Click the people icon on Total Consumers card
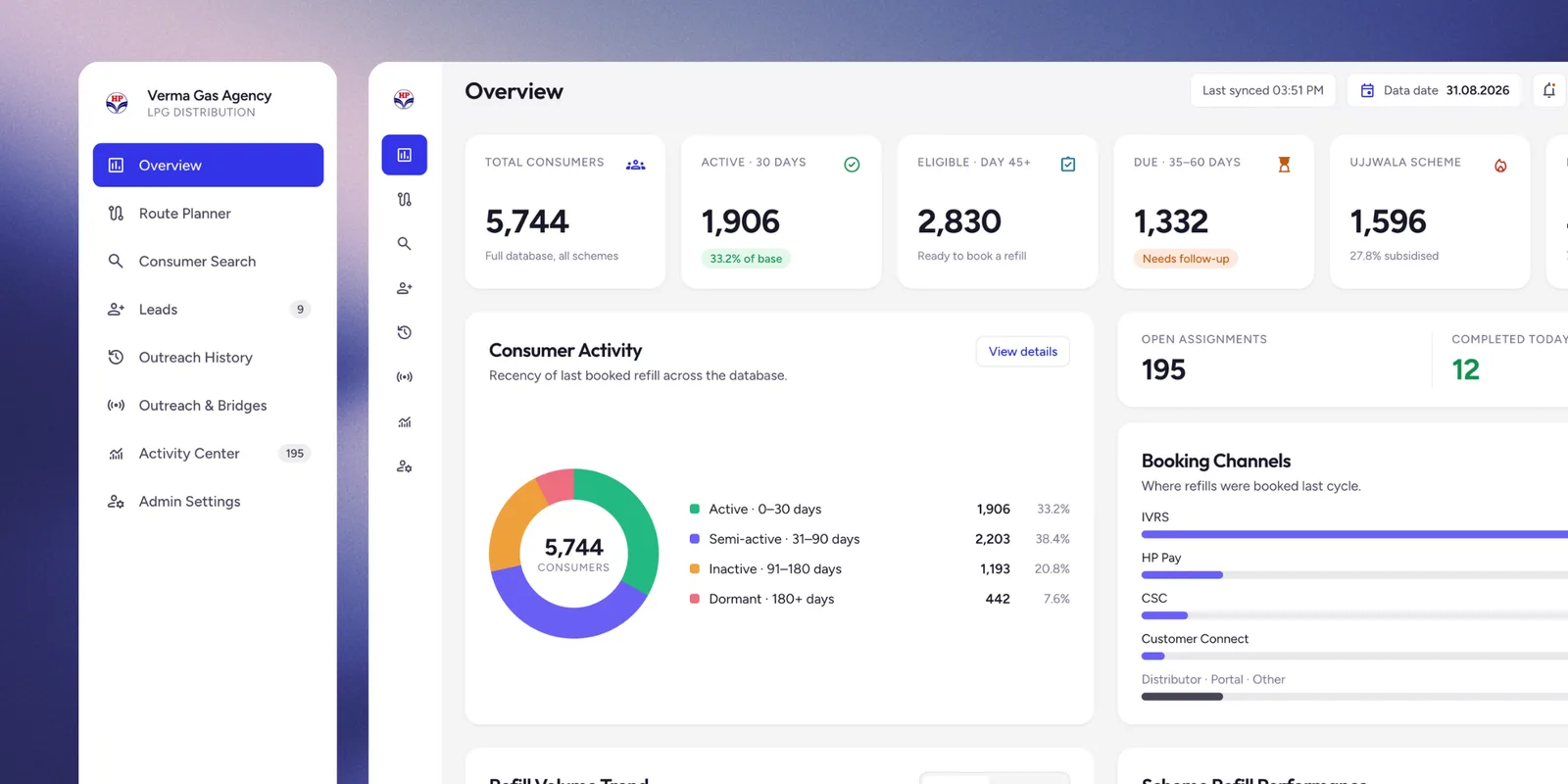The height and width of the screenshot is (784, 1568). (636, 165)
